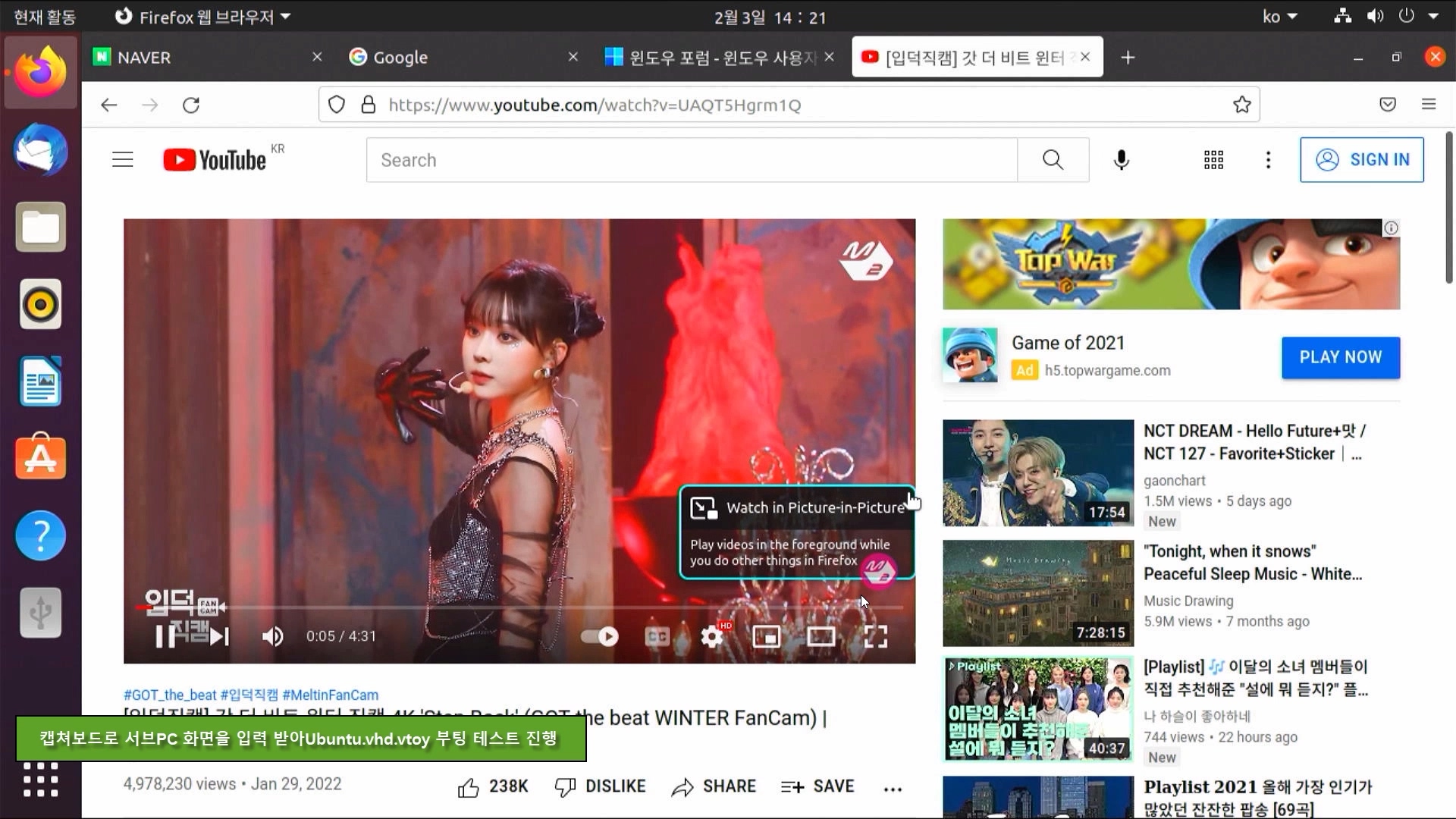Mute the video volume speaker

click(x=272, y=637)
